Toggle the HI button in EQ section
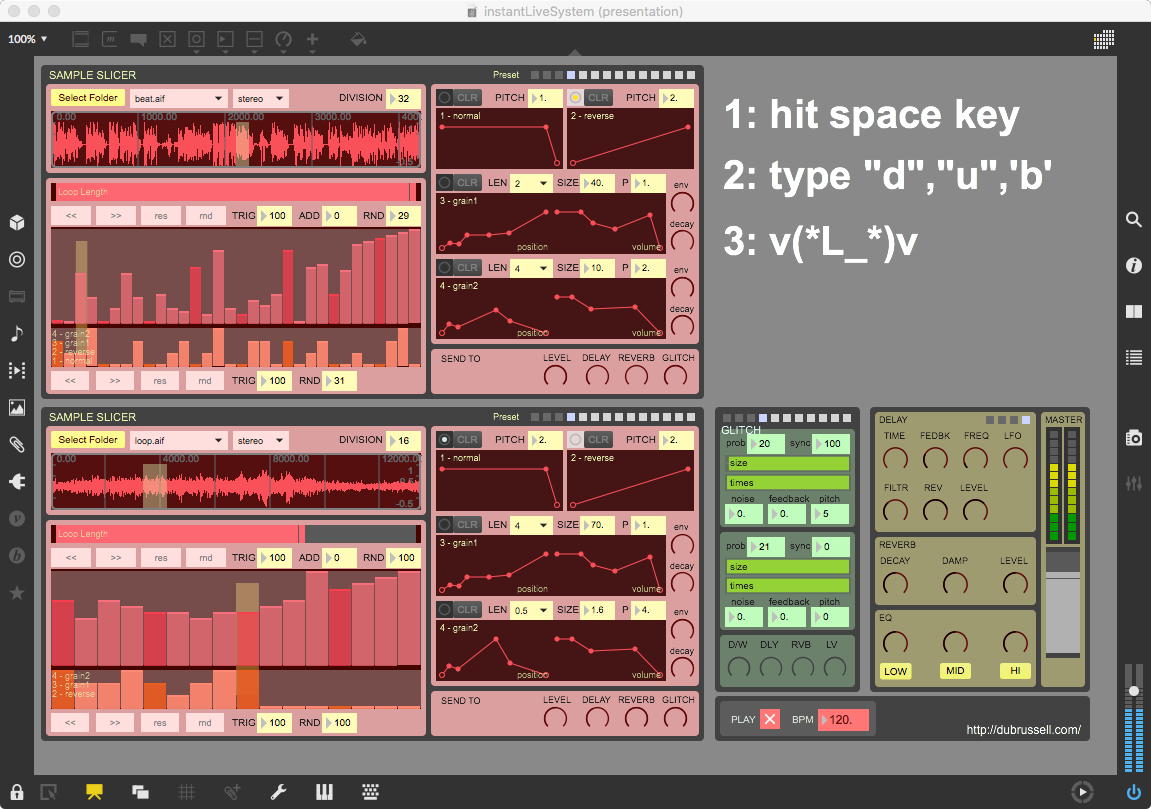Viewport: 1151px width, 809px height. pyautogui.click(x=1014, y=671)
